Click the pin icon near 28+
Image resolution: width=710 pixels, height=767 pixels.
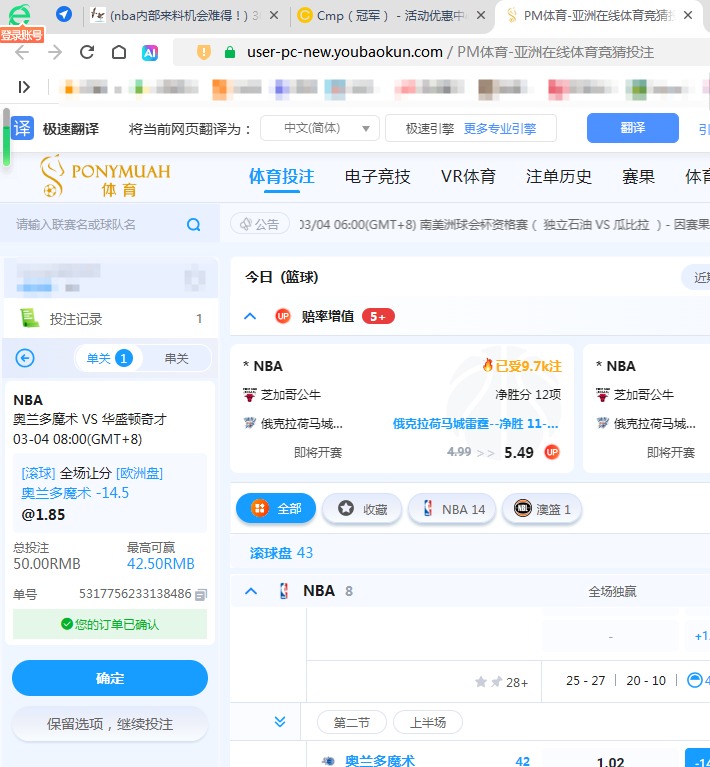point(497,681)
